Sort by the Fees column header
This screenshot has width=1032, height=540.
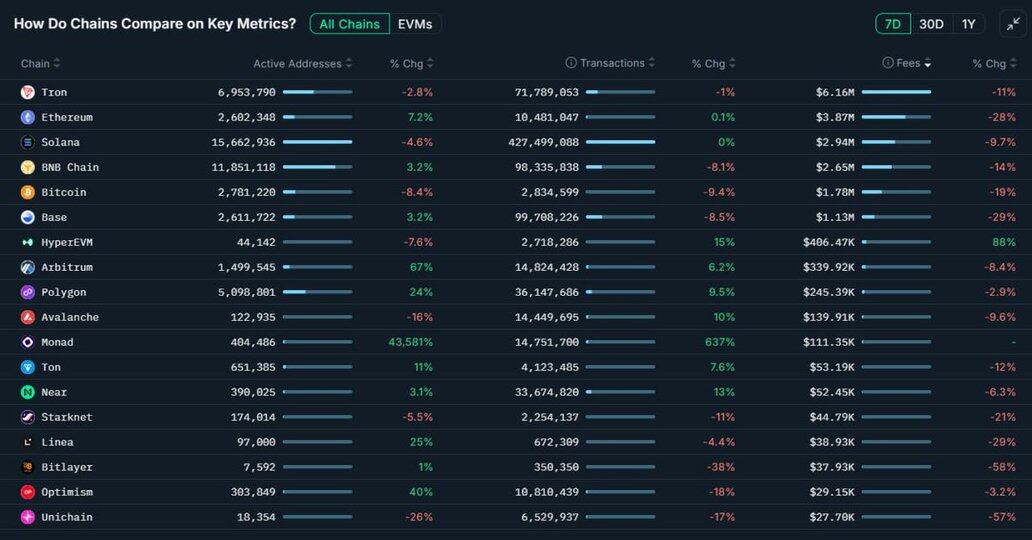click(x=908, y=63)
